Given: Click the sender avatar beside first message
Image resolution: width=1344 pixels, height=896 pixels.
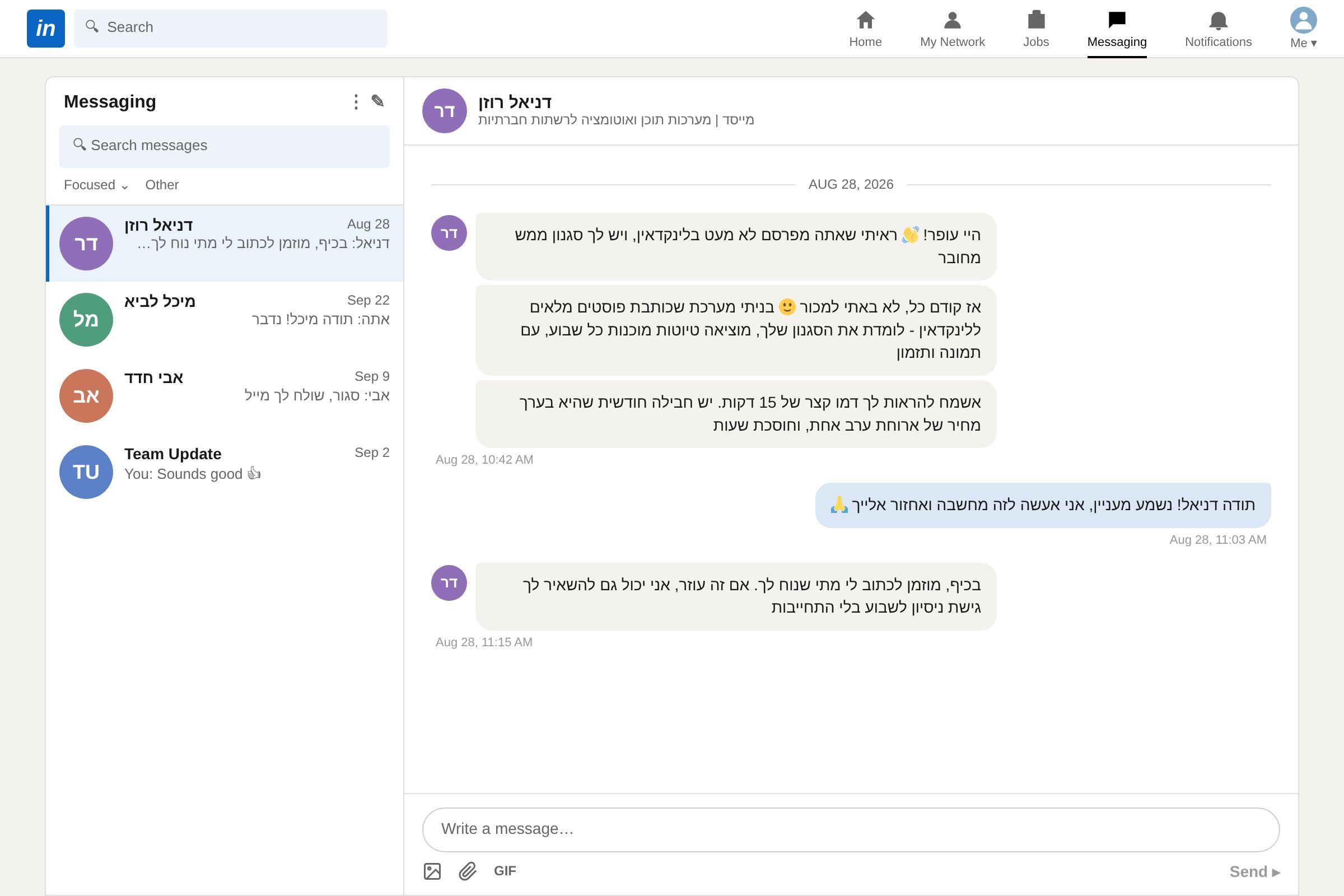Looking at the screenshot, I should [x=449, y=233].
